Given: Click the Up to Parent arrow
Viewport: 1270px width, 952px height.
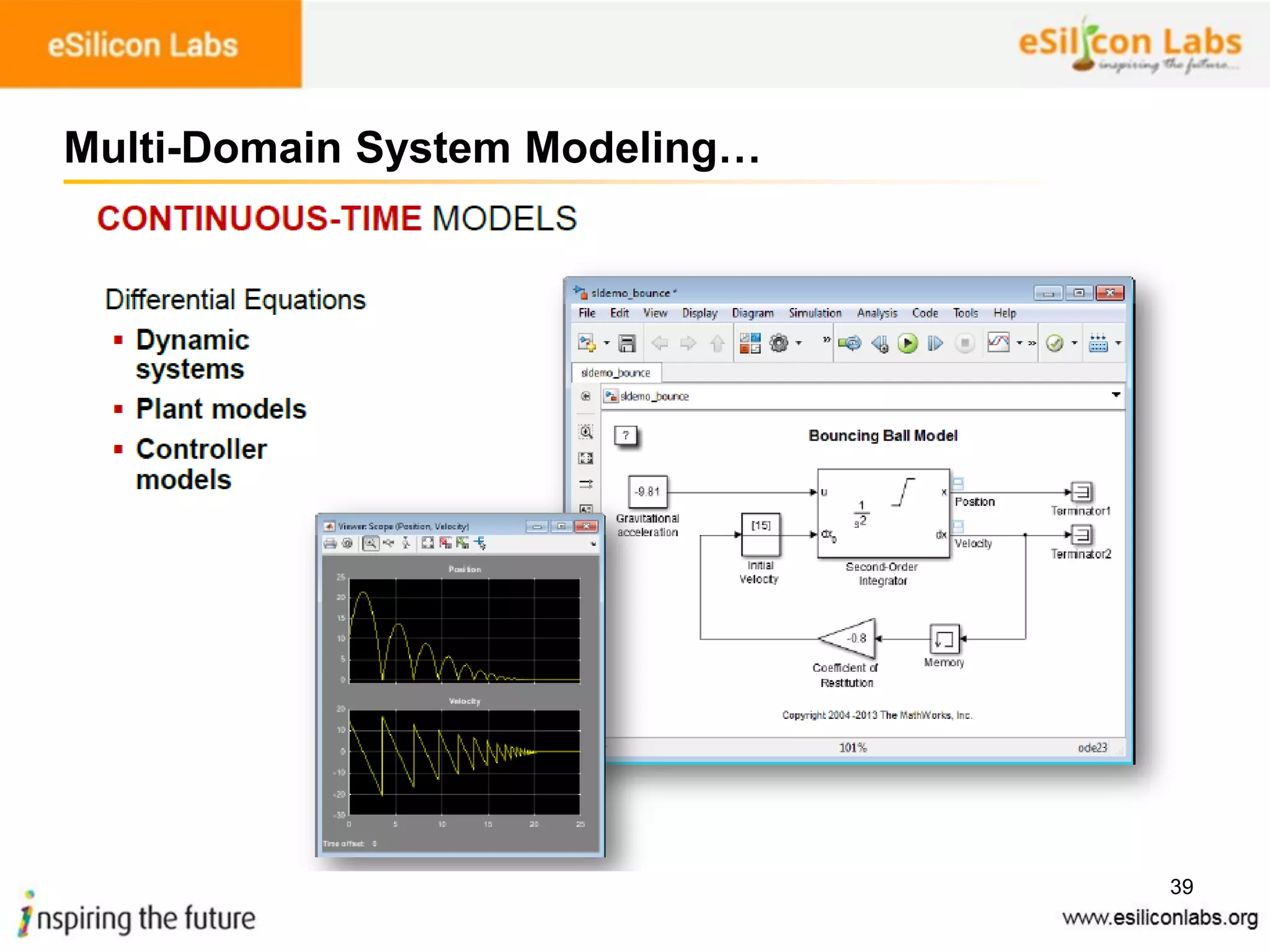Looking at the screenshot, I should (717, 343).
